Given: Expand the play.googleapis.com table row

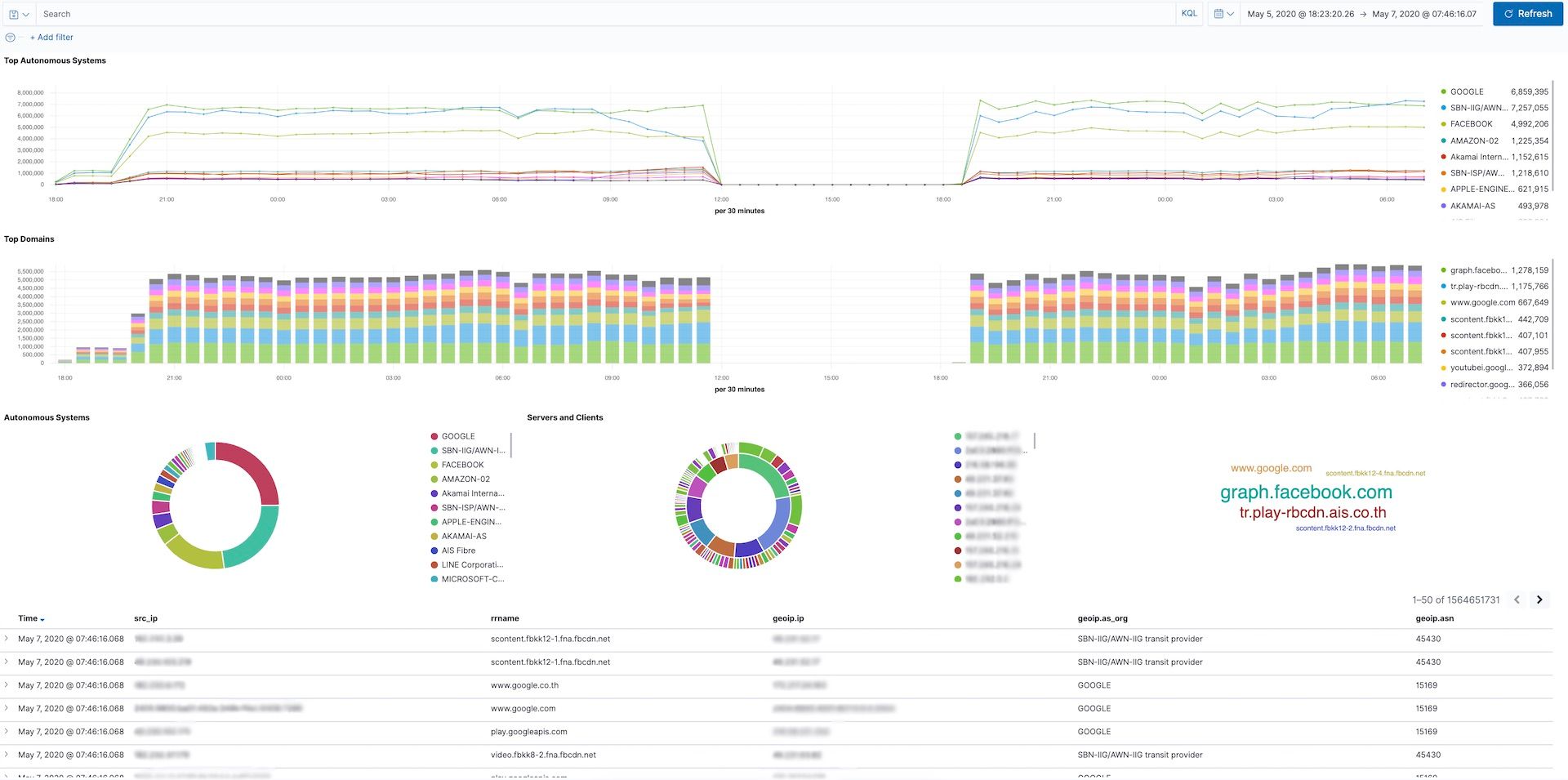Looking at the screenshot, I should (x=7, y=732).
